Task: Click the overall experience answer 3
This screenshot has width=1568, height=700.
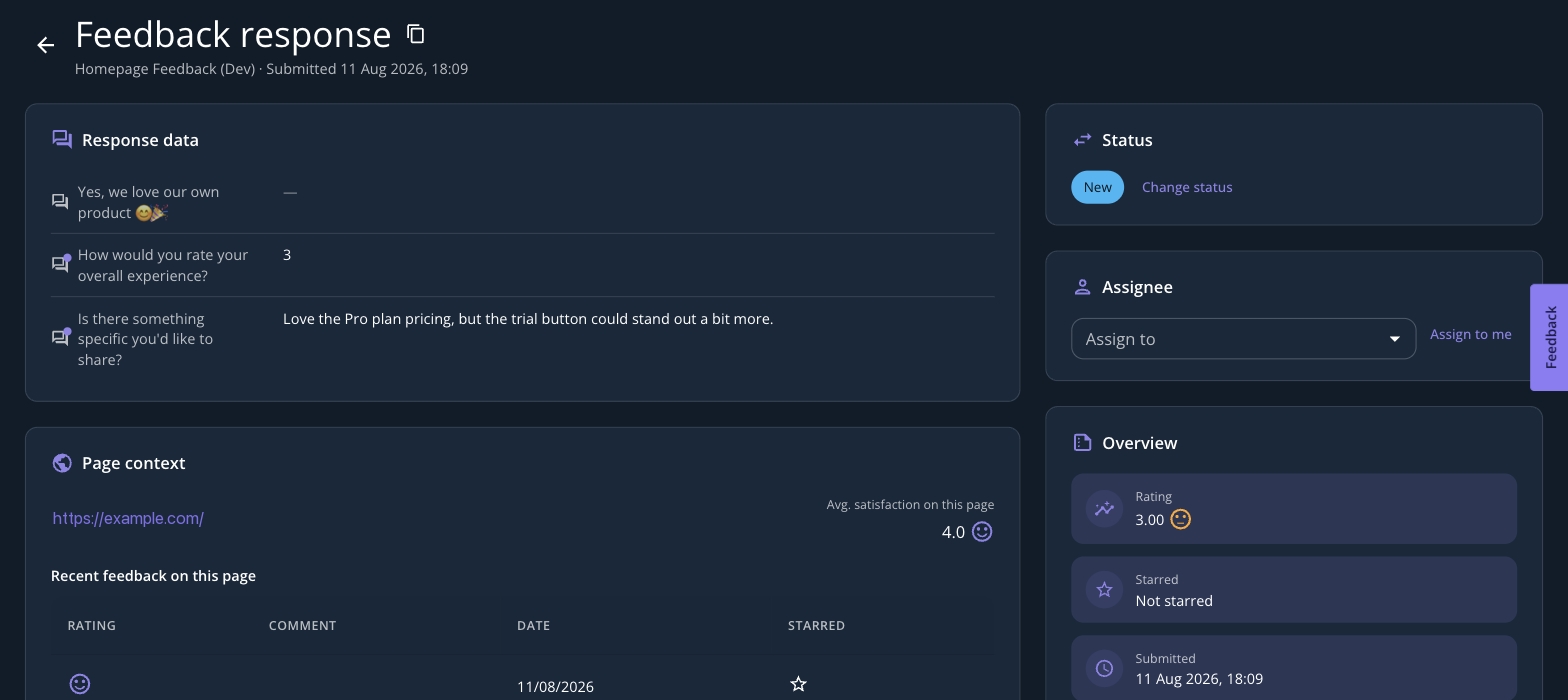Action: [x=287, y=255]
